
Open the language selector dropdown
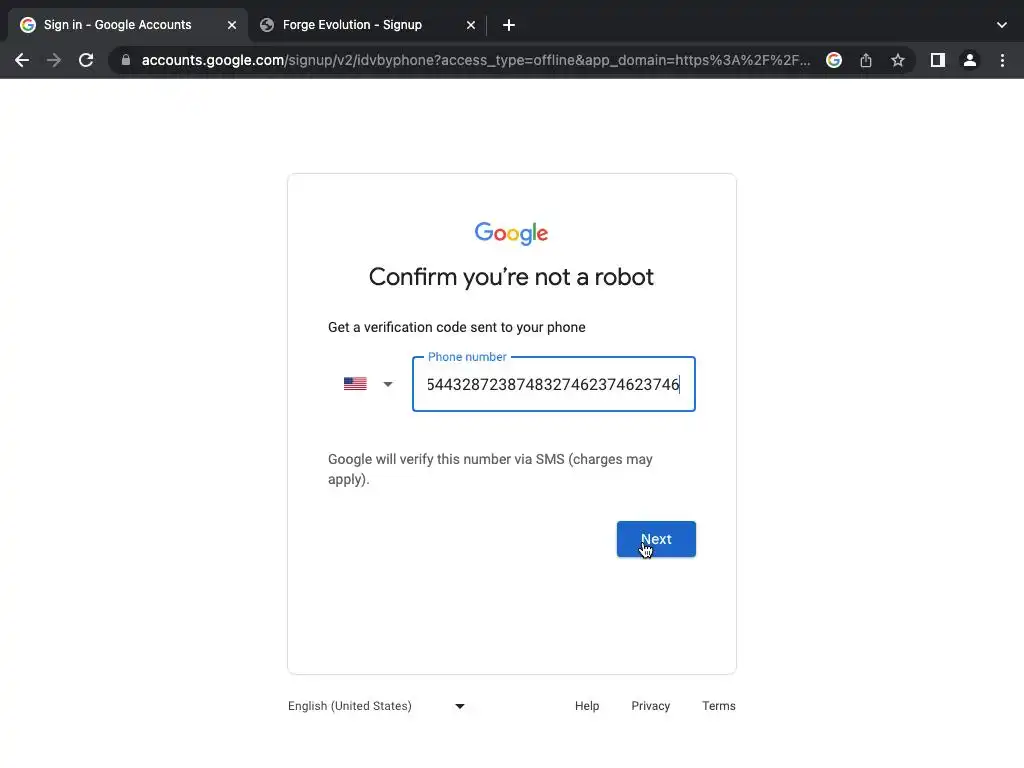click(377, 706)
